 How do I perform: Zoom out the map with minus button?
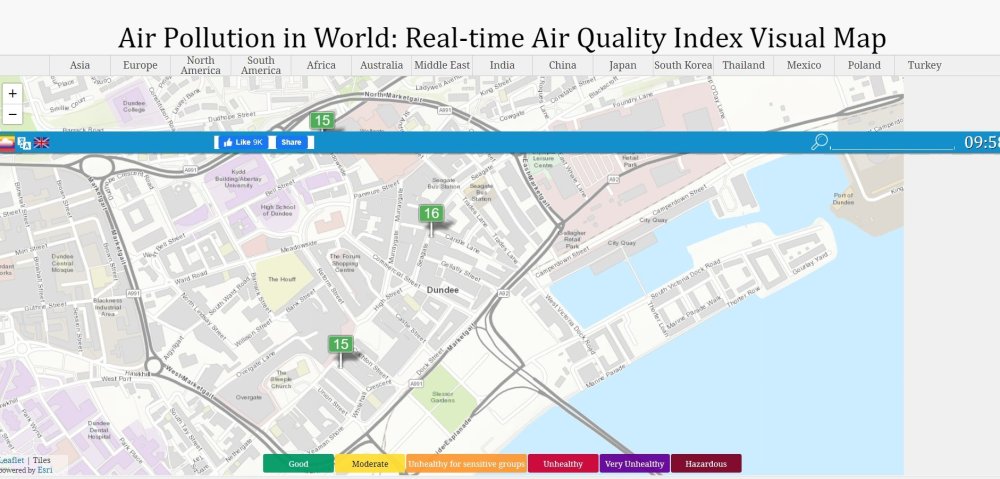tap(12, 115)
